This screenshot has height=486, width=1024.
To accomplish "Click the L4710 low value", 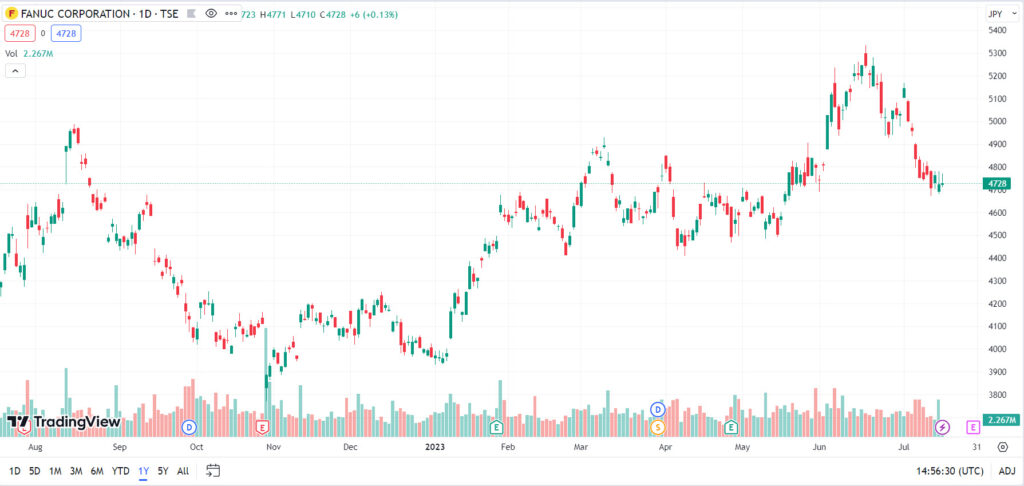I will (304, 14).
